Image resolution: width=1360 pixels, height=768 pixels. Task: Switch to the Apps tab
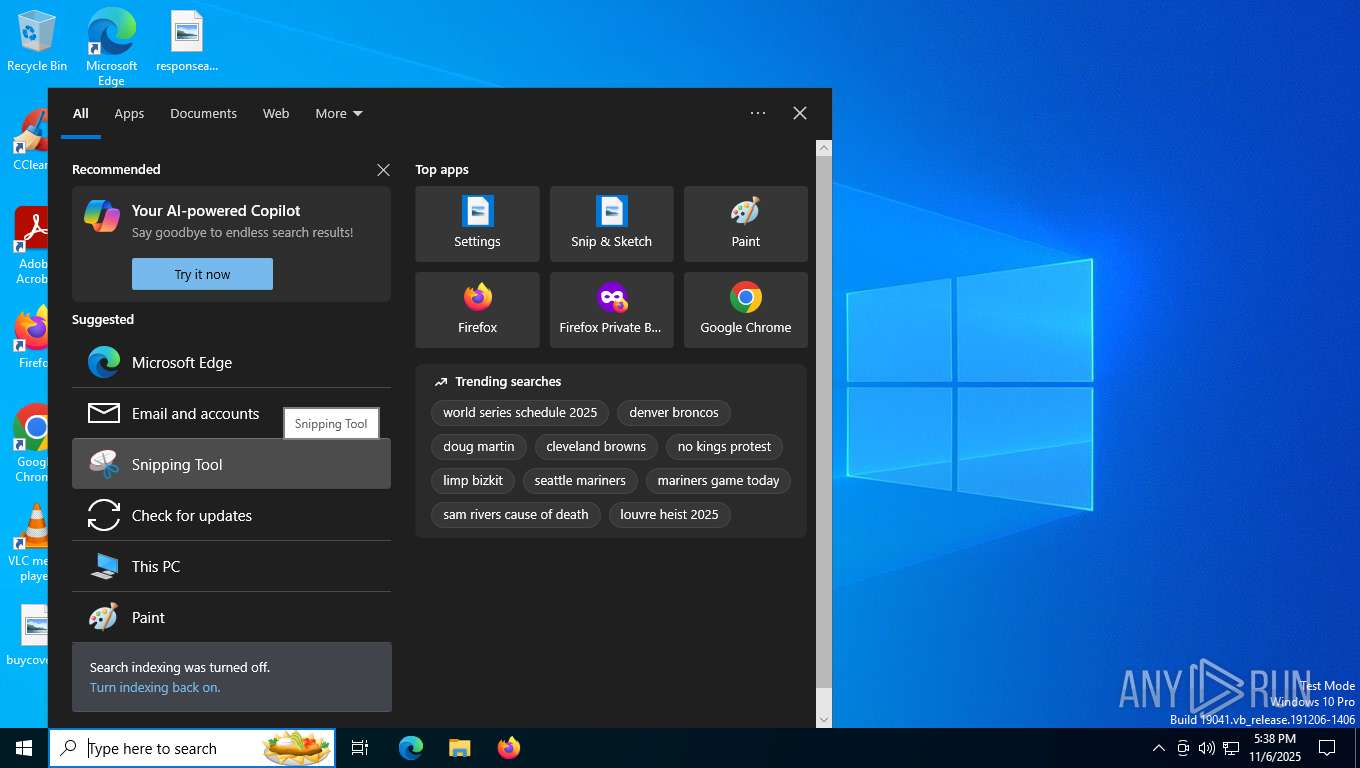[129, 113]
